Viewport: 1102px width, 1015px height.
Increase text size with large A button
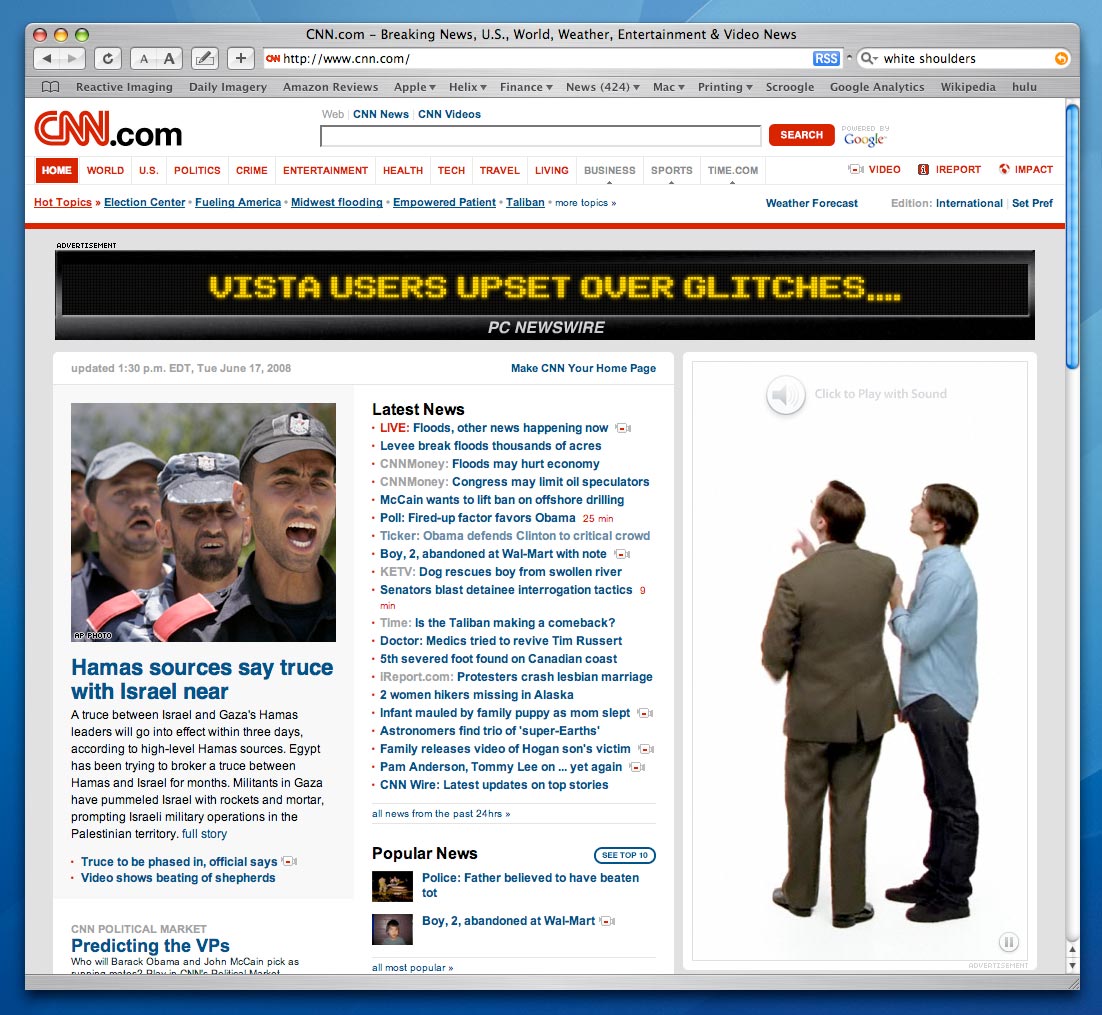tap(169, 59)
